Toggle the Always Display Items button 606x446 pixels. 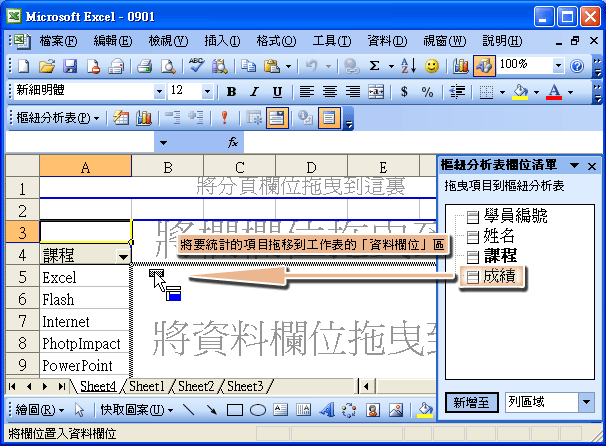coord(277,117)
